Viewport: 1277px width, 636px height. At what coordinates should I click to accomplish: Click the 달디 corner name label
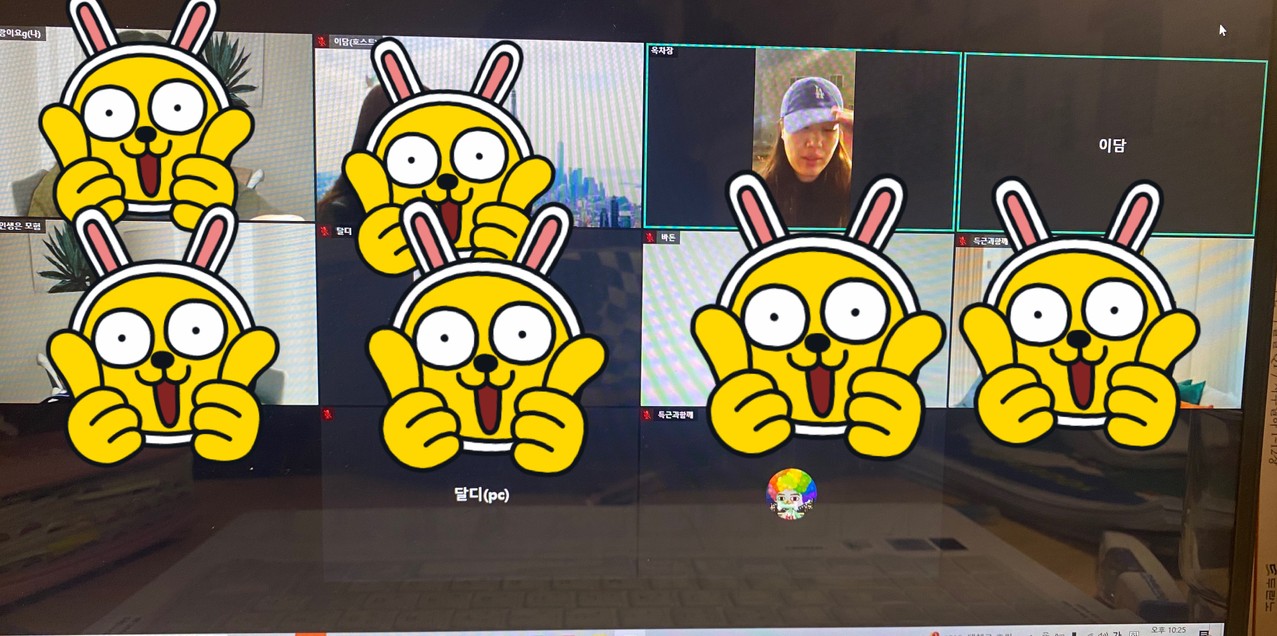[x=343, y=231]
